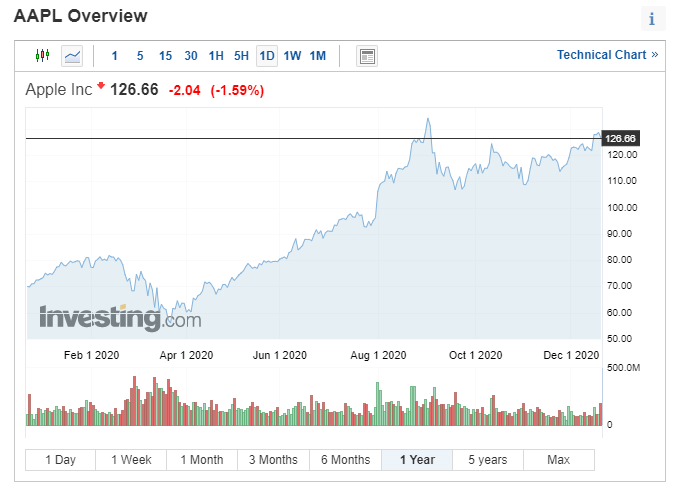Switch interval to 1W
Image resolution: width=678 pixels, height=490 pixels.
coord(292,55)
